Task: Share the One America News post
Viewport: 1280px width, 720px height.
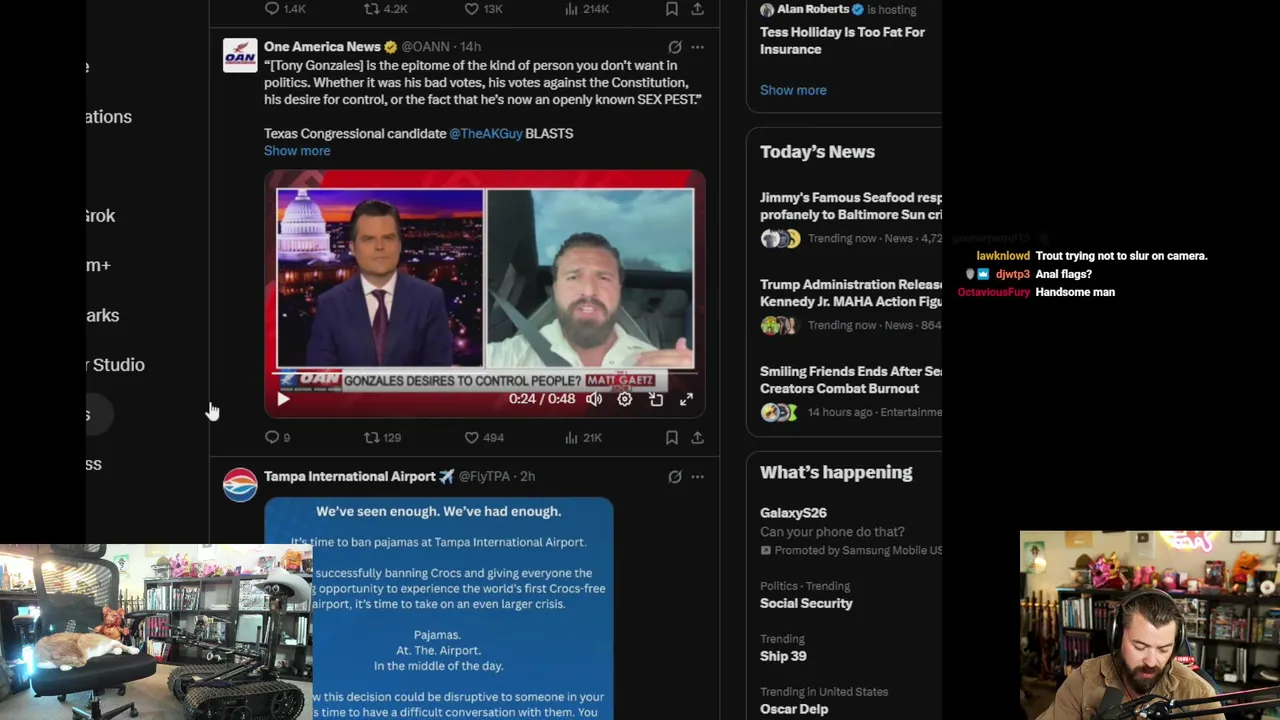Action: click(697, 437)
